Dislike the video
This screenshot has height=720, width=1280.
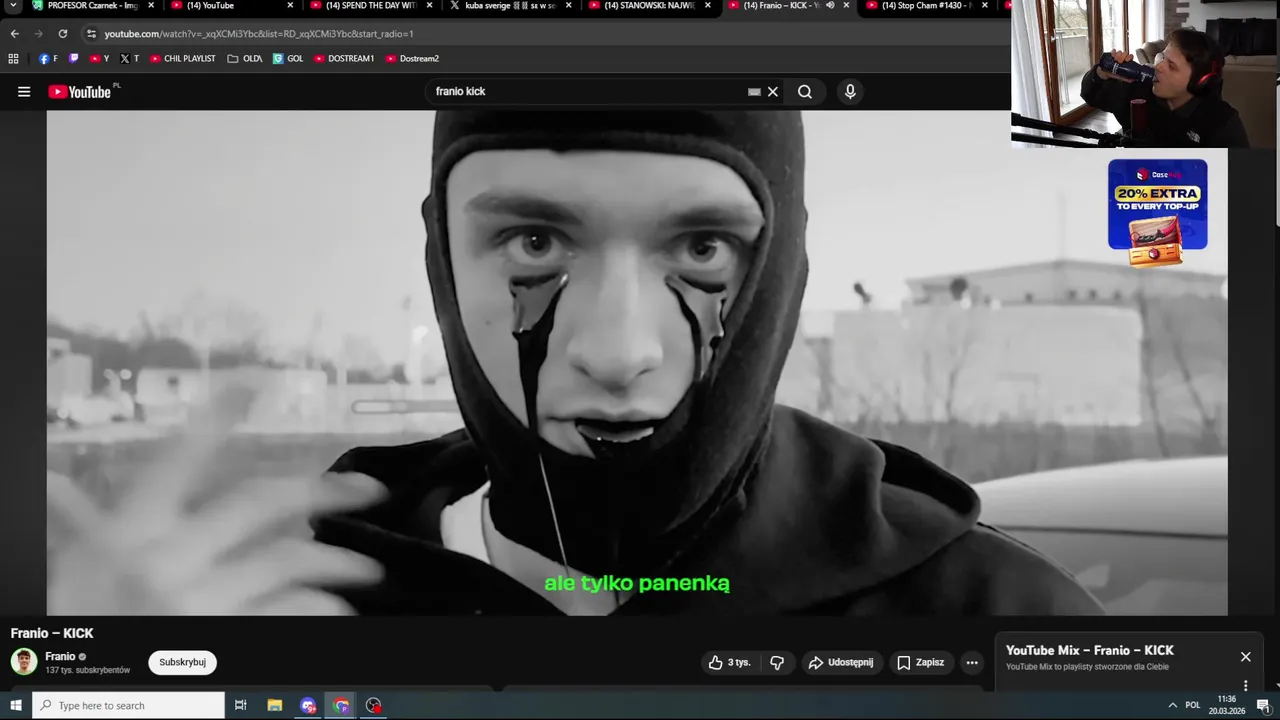tap(777, 662)
